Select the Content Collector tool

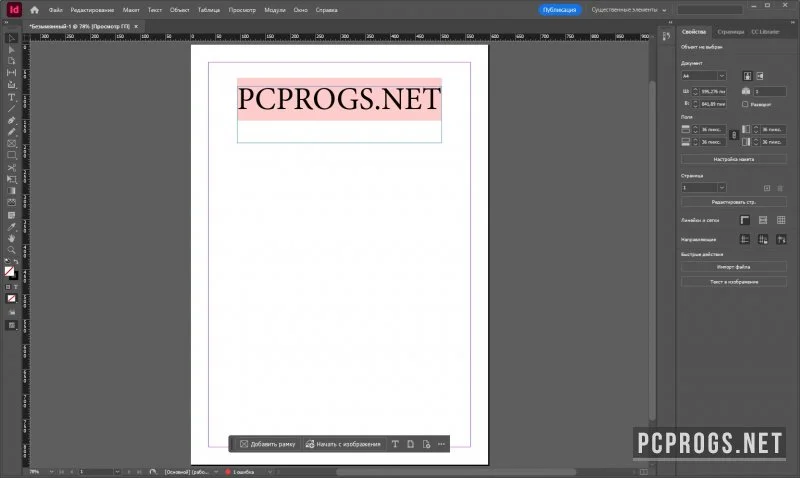pos(11,85)
